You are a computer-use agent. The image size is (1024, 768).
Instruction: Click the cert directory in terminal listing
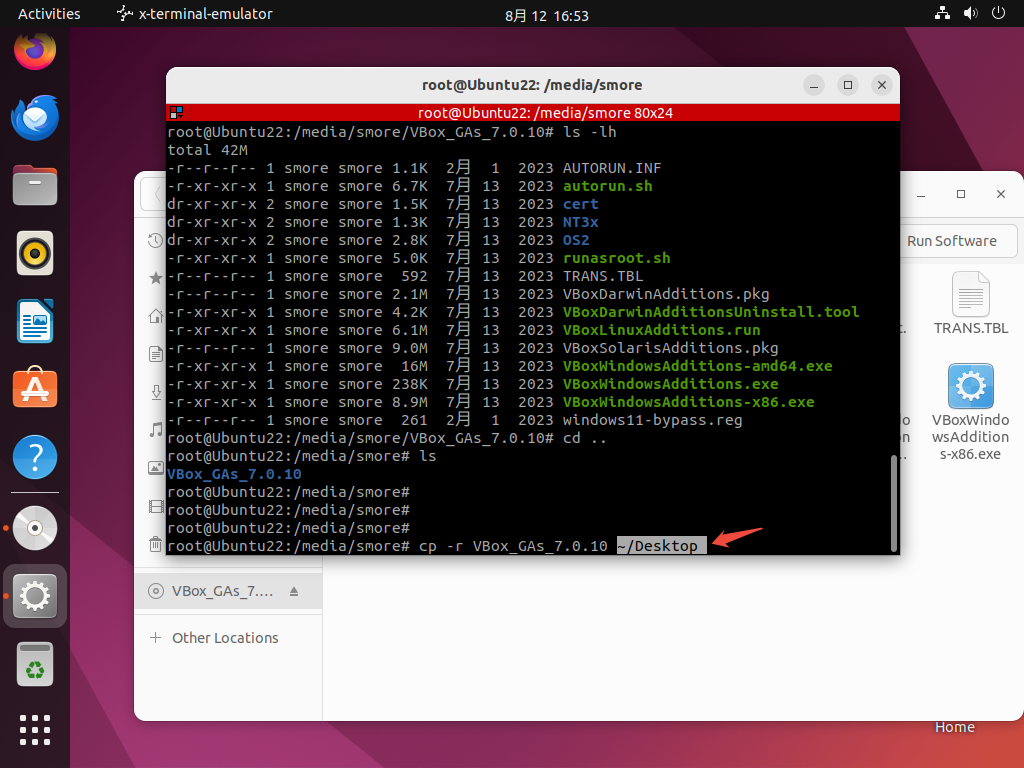(581, 204)
